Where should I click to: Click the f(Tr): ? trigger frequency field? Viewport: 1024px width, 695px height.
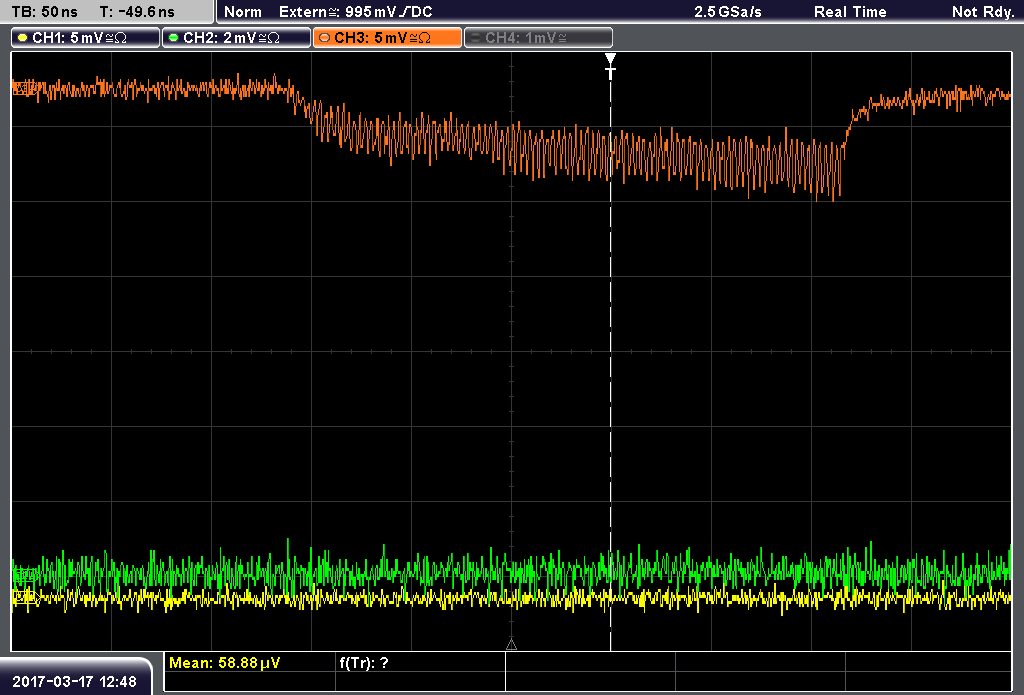pos(420,663)
